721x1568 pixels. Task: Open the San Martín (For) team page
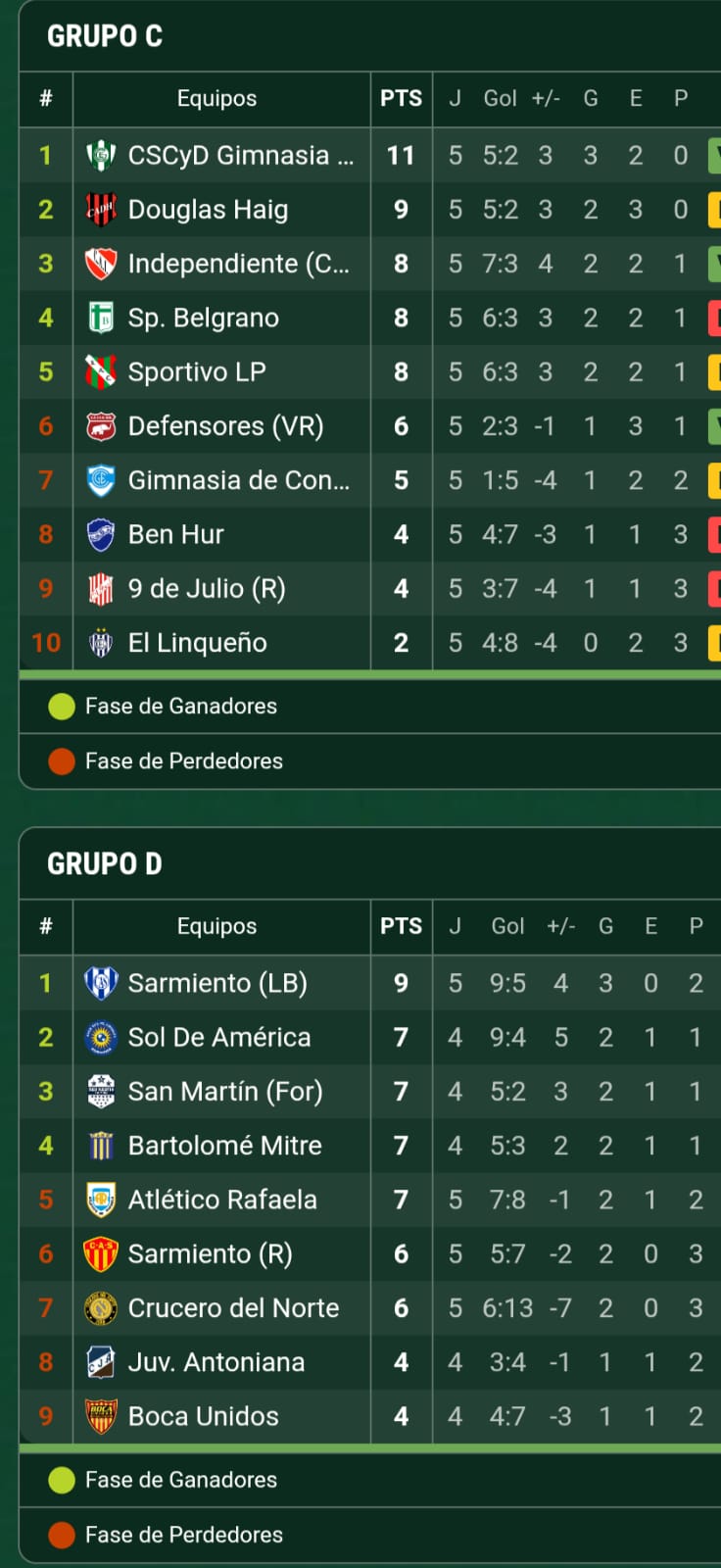[x=225, y=1092]
